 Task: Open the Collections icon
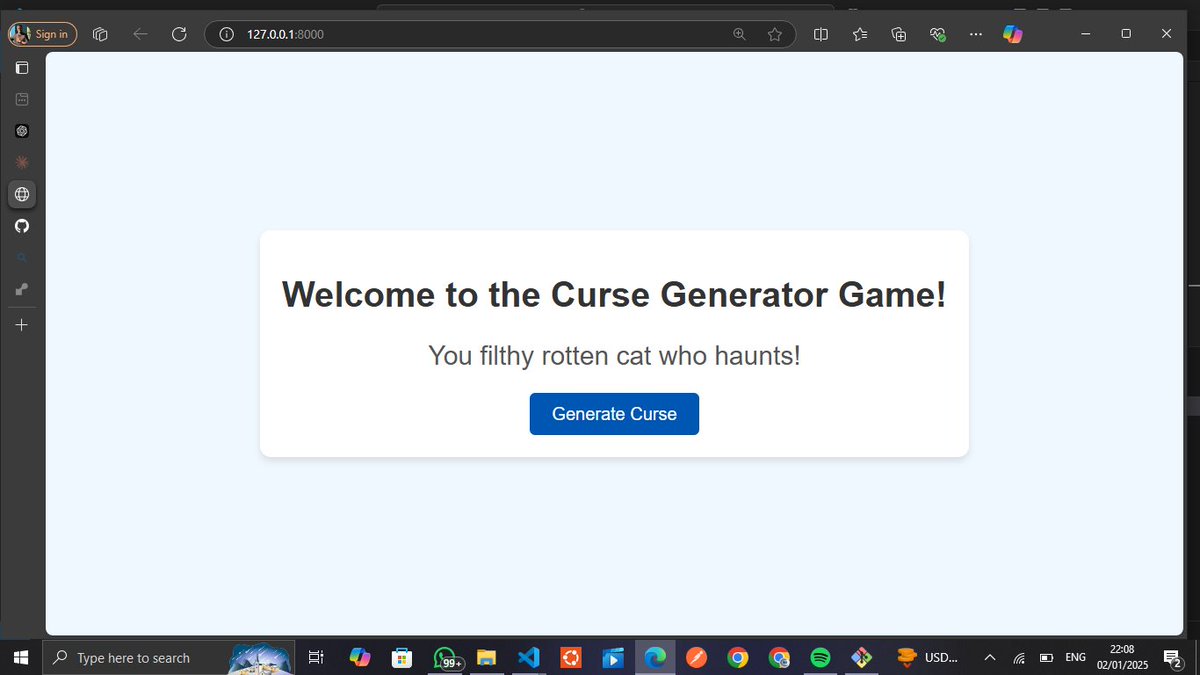899,34
